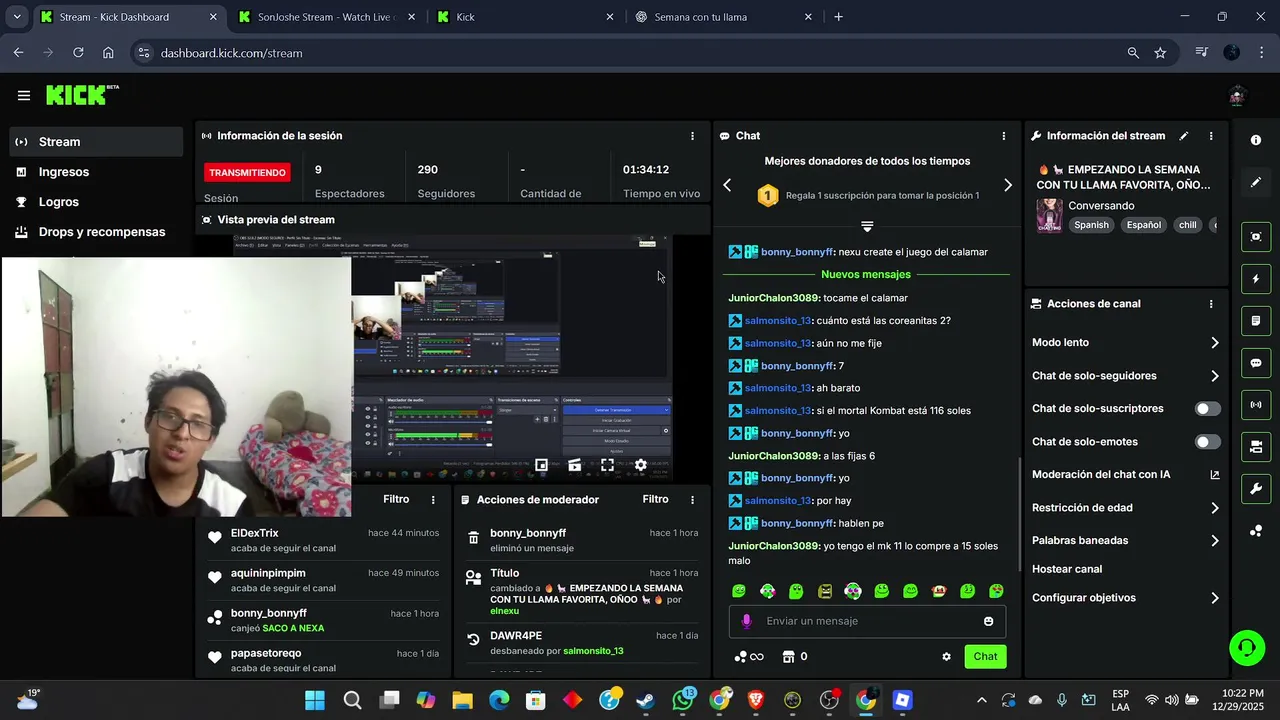Click the Spanish tag chip
This screenshot has width=1280, height=720.
click(x=1091, y=225)
